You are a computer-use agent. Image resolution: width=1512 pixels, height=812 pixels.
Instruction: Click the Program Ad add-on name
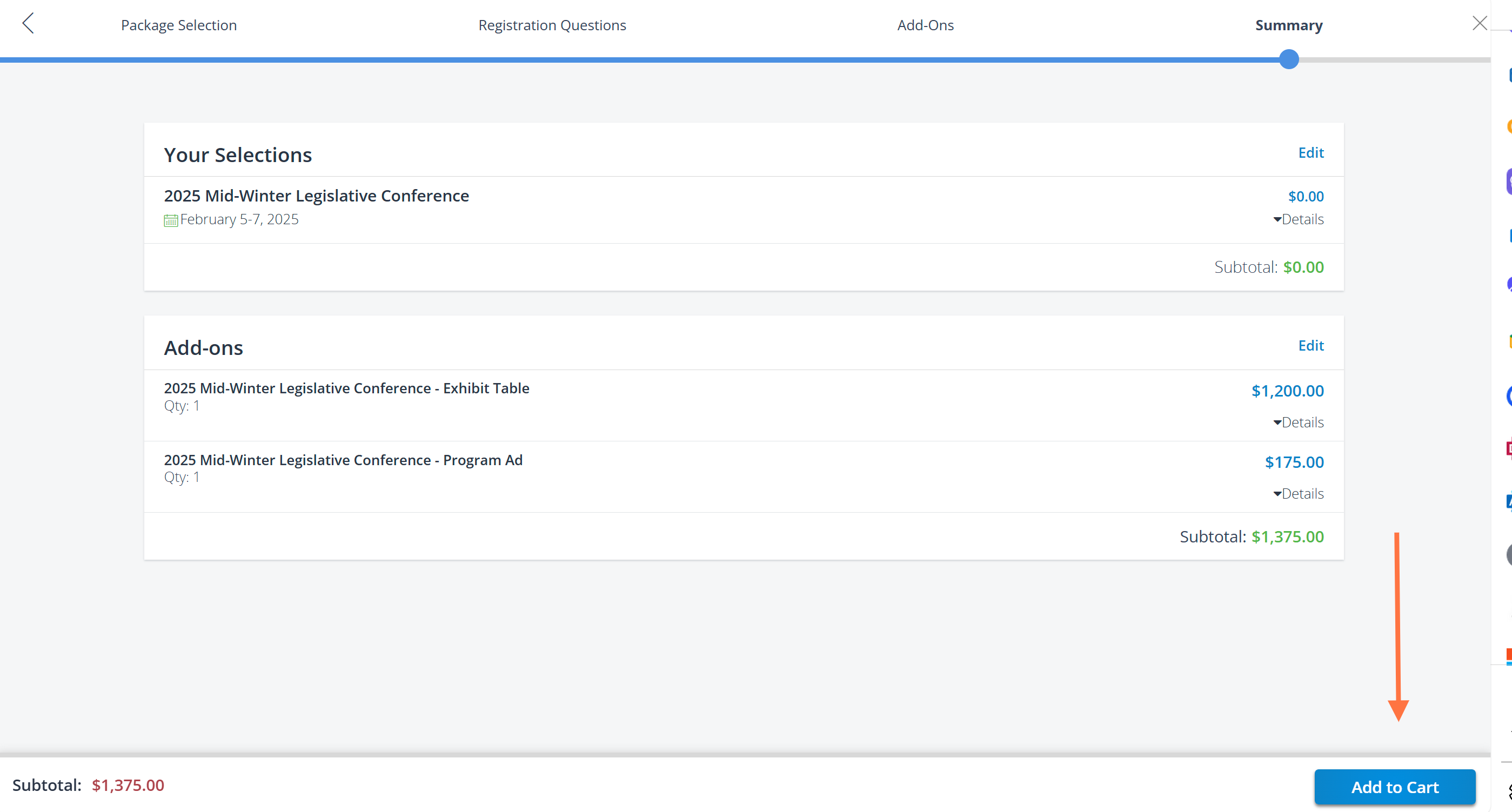343,460
